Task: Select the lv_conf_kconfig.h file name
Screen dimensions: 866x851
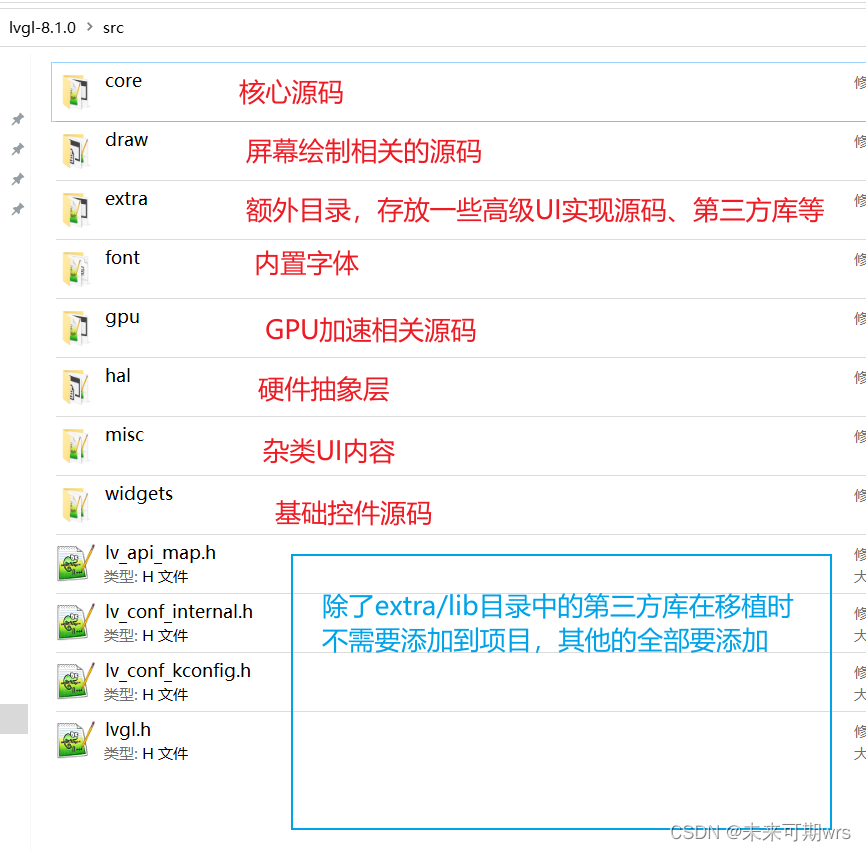Action: (x=178, y=671)
